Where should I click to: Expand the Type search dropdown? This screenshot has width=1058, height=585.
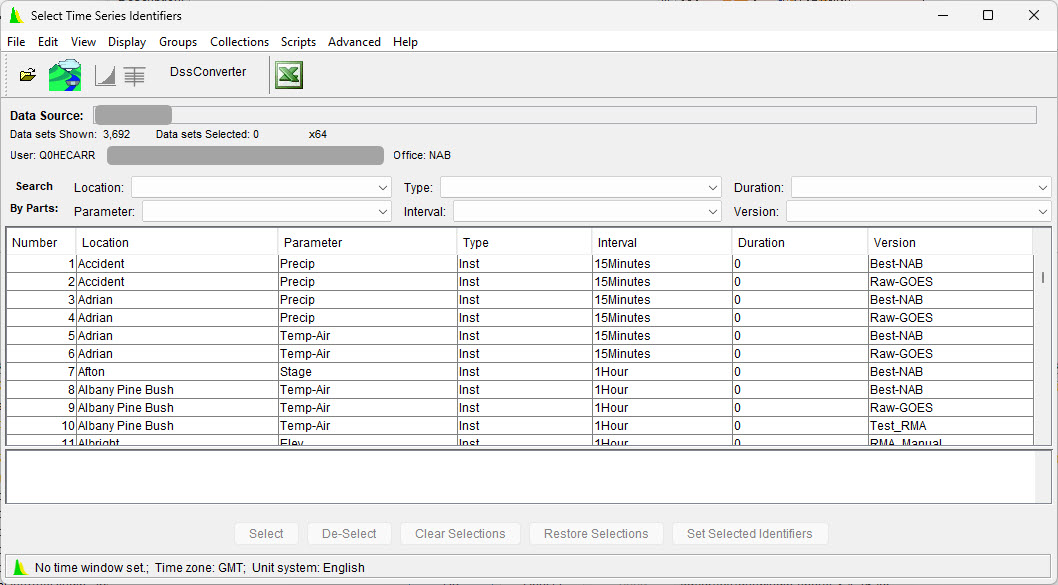pyautogui.click(x=713, y=188)
